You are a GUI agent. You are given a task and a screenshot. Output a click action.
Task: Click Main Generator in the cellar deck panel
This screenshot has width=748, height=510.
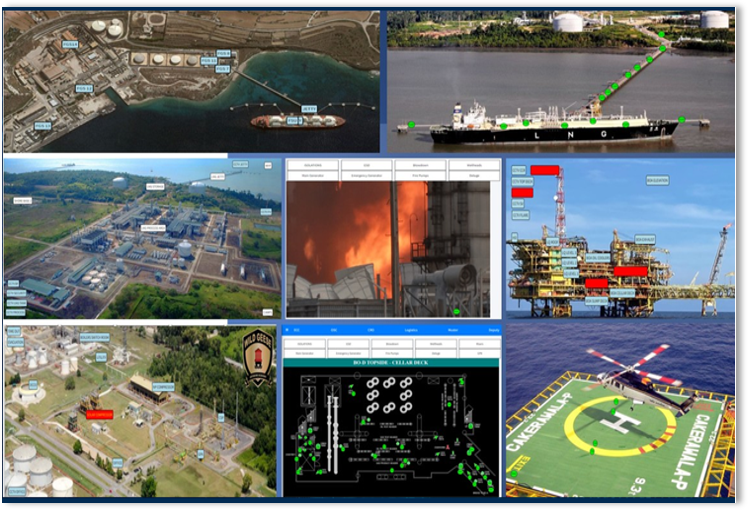pos(304,354)
